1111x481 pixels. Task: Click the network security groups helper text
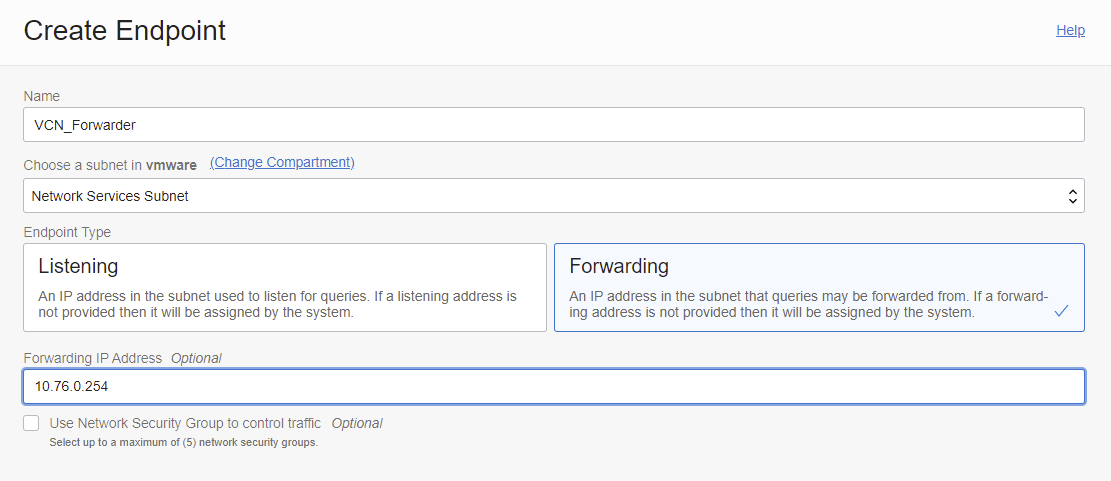(183, 442)
